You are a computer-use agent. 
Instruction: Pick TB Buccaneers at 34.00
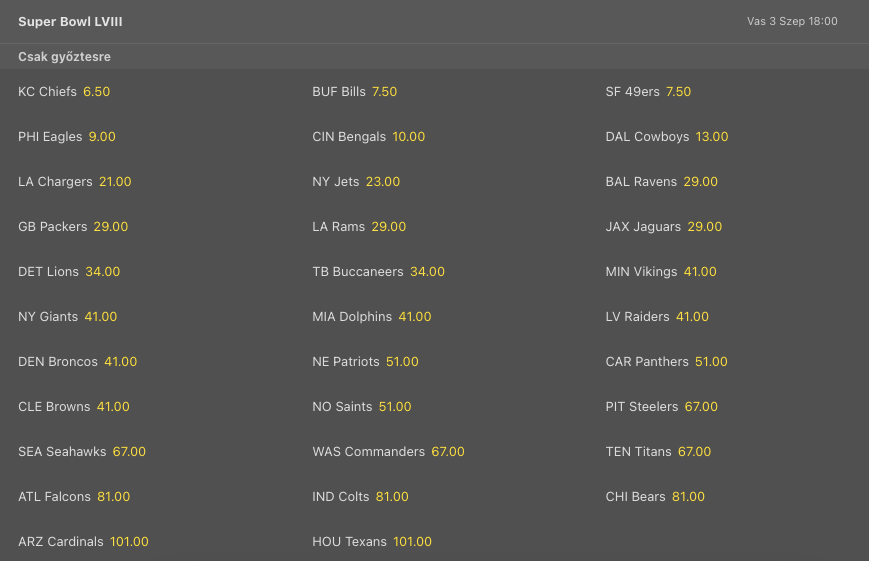pos(427,272)
